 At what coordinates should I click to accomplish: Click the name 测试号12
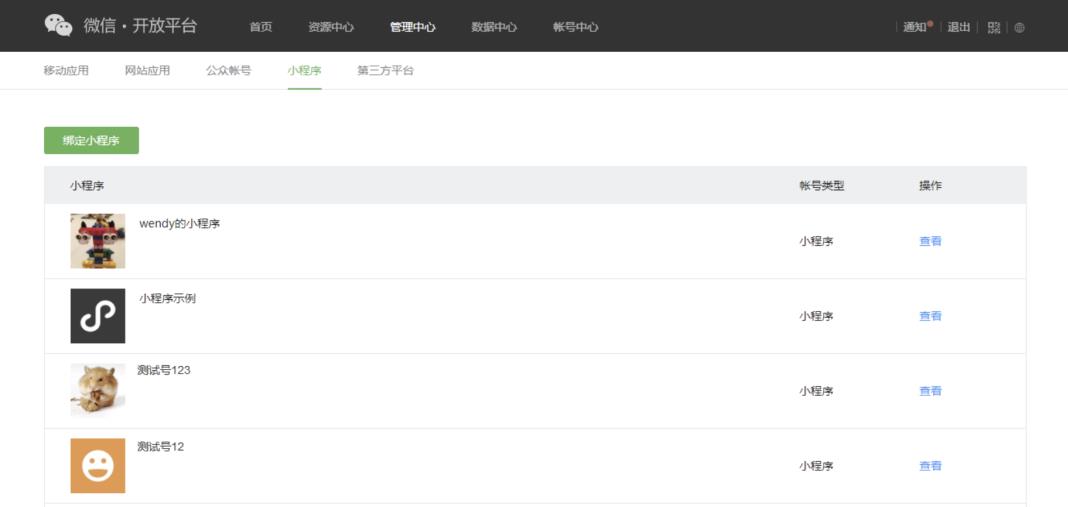161,446
